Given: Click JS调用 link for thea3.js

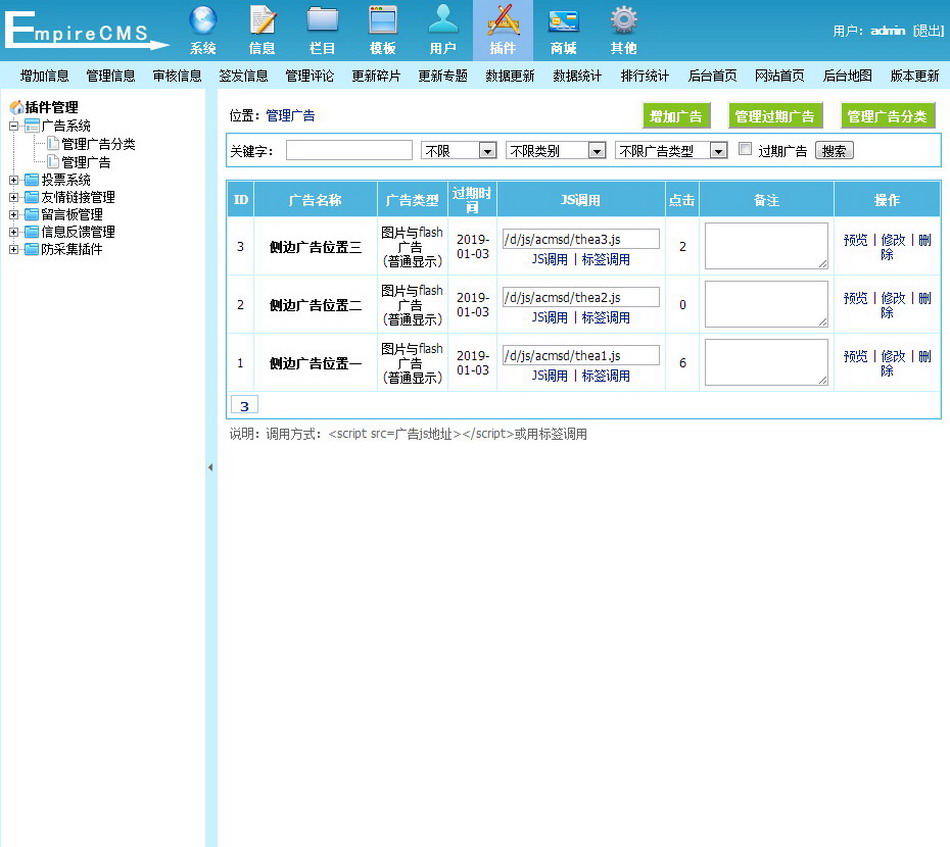Looking at the screenshot, I should [550, 259].
